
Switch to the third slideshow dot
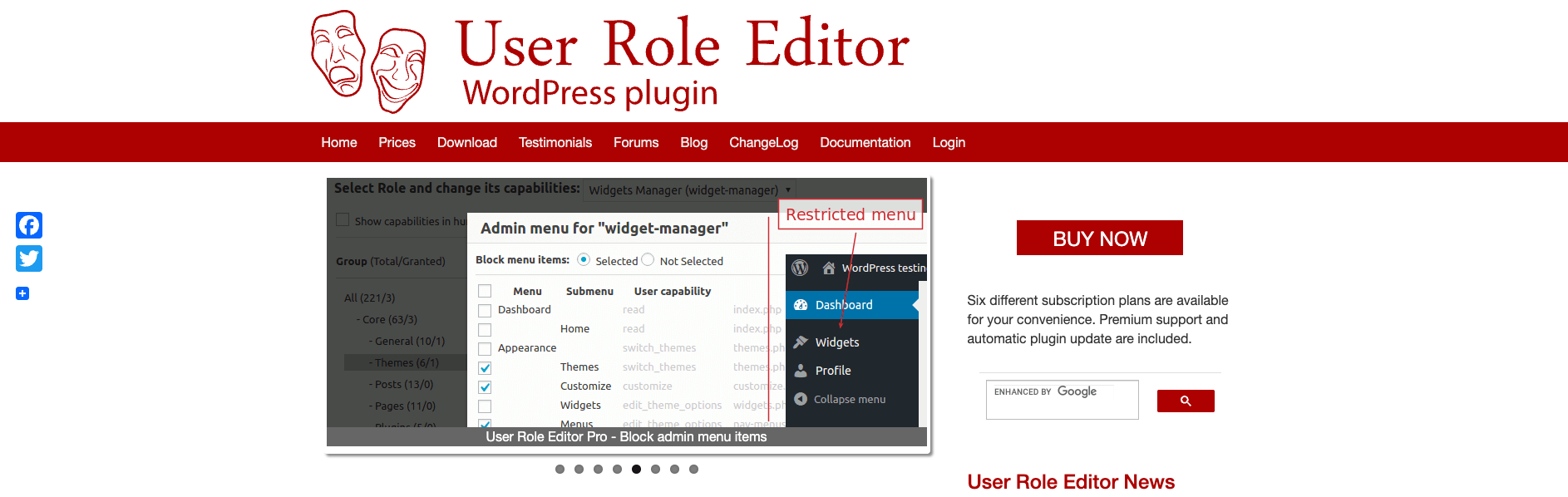[598, 470]
